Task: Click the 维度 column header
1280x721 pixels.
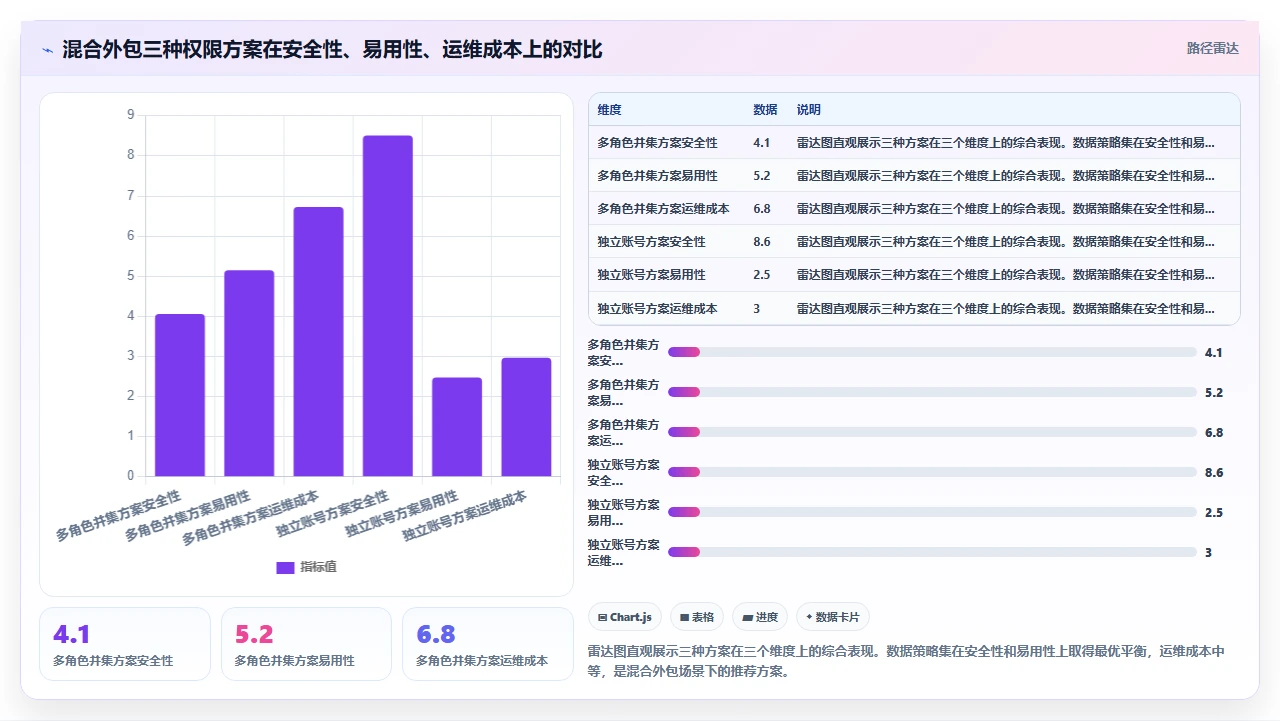Action: pos(609,110)
